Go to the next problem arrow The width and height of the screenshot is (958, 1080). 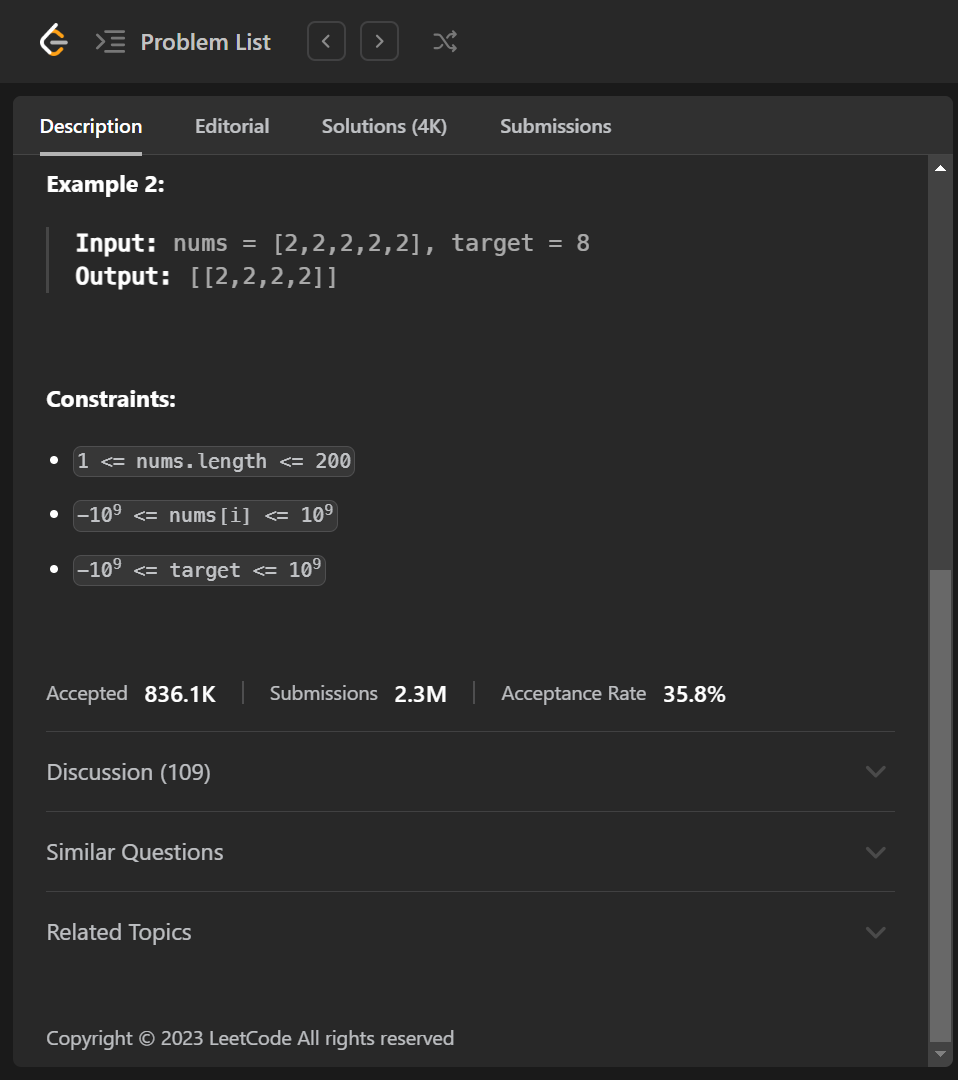[379, 42]
